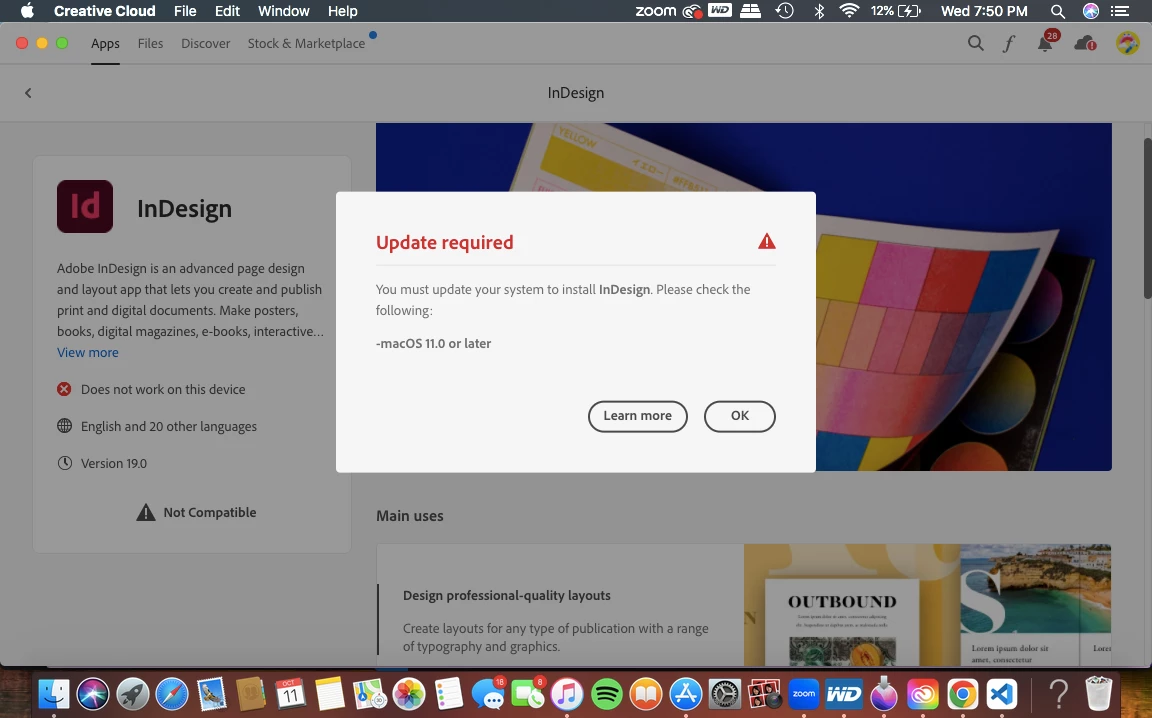The height and width of the screenshot is (718, 1152).
Task: Open the Apple menu
Action: point(26,11)
